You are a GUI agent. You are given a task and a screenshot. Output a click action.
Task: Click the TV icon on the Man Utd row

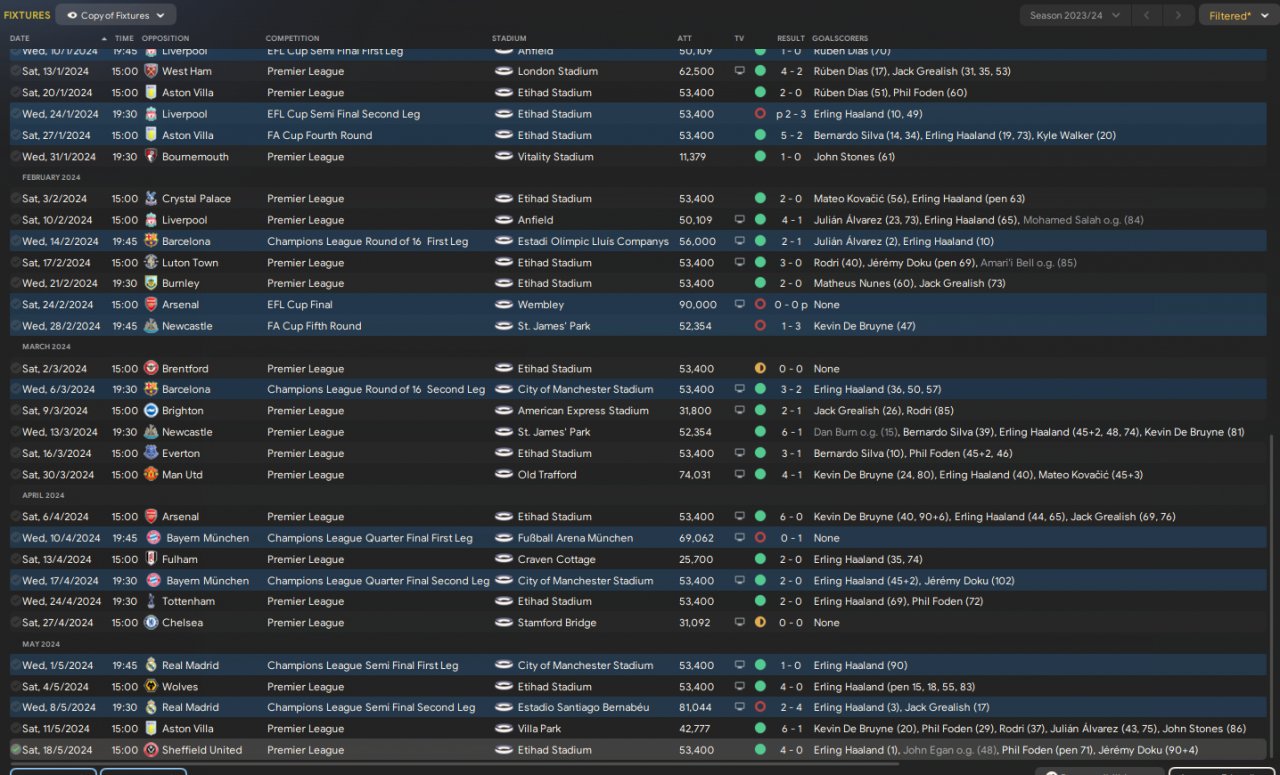coord(739,474)
